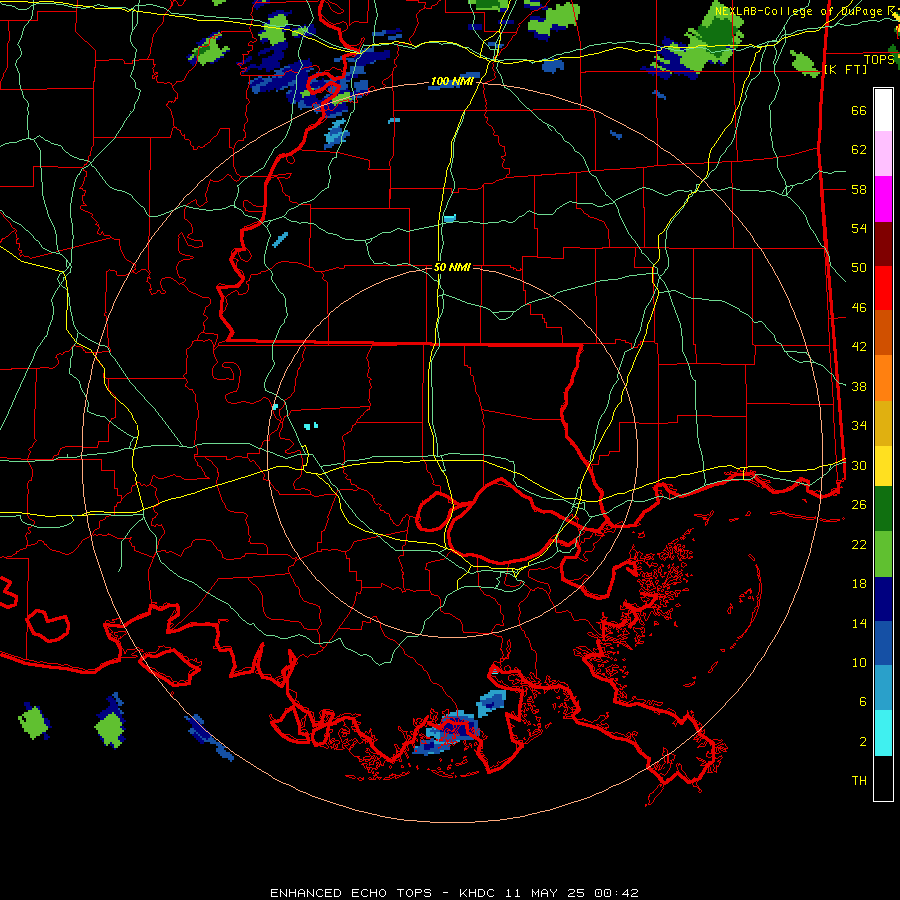Click the 'TH' threshold legend label

tap(859, 781)
